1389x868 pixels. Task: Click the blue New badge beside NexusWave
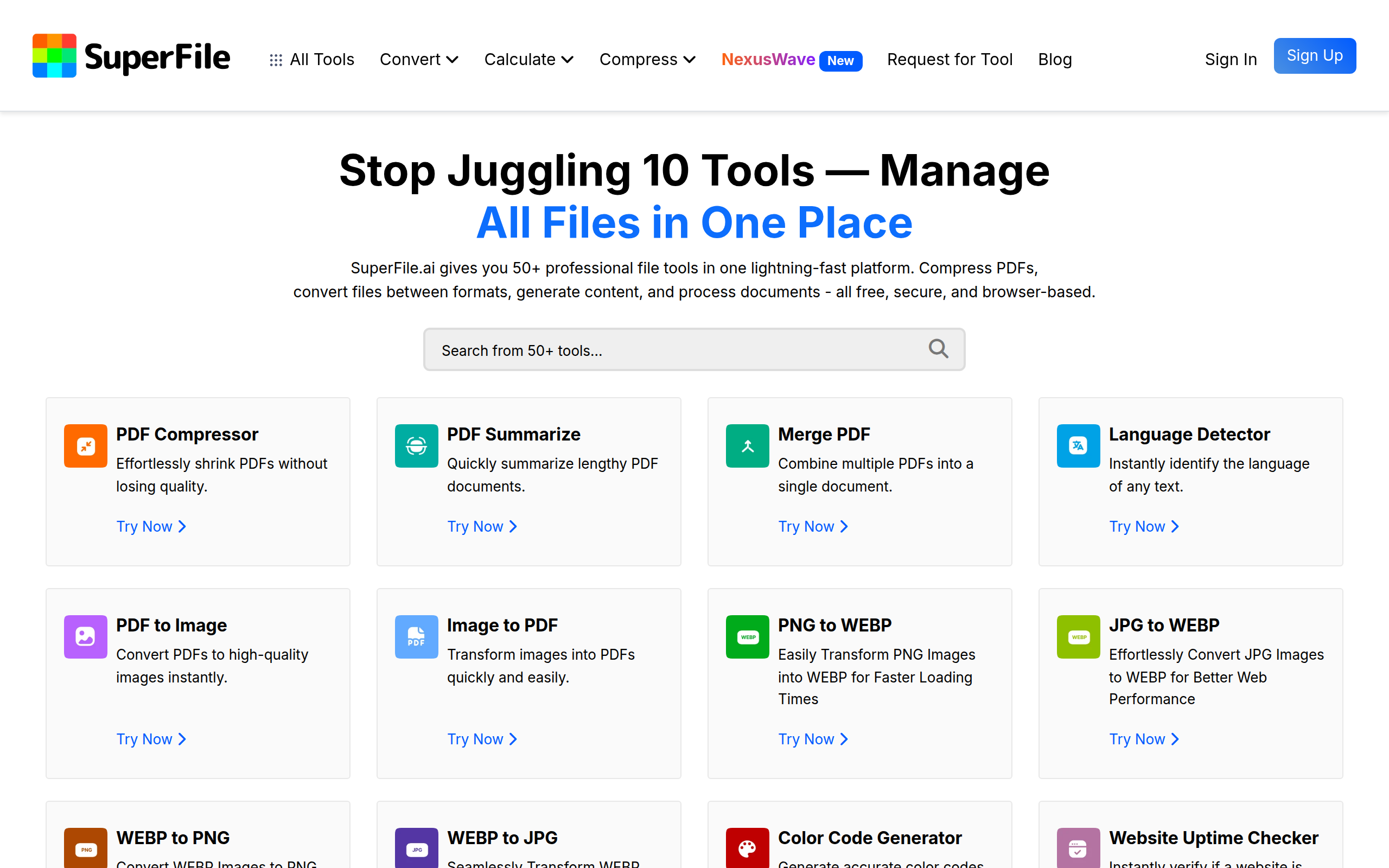click(x=840, y=61)
